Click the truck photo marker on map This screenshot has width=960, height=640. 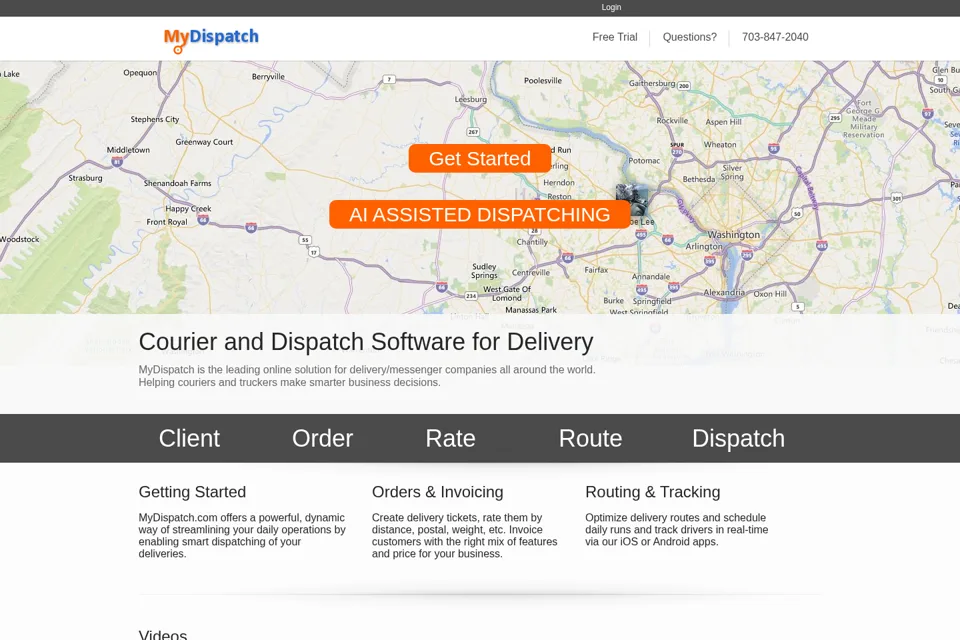(632, 198)
